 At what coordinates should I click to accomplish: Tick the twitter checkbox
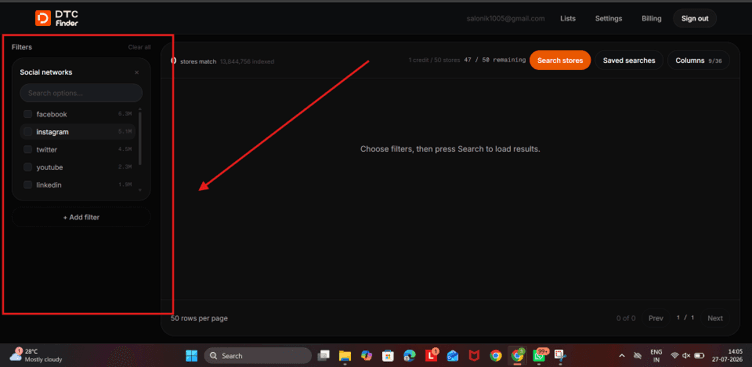(x=28, y=150)
